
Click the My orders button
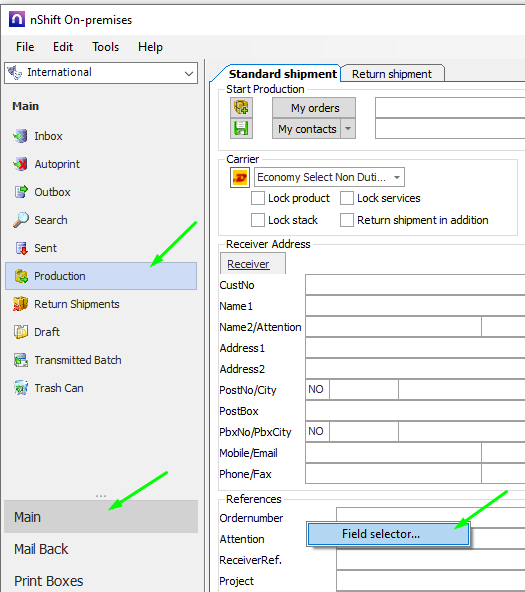pyautogui.click(x=314, y=108)
